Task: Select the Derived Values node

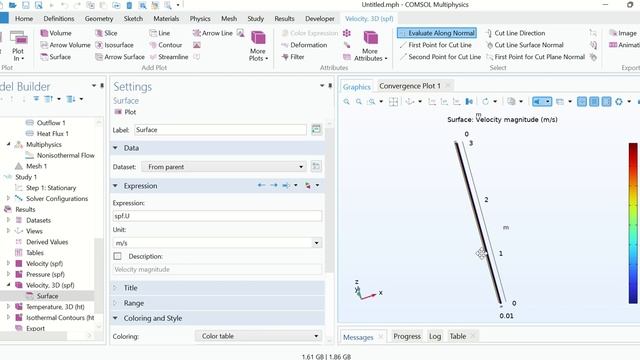Action: point(42,242)
